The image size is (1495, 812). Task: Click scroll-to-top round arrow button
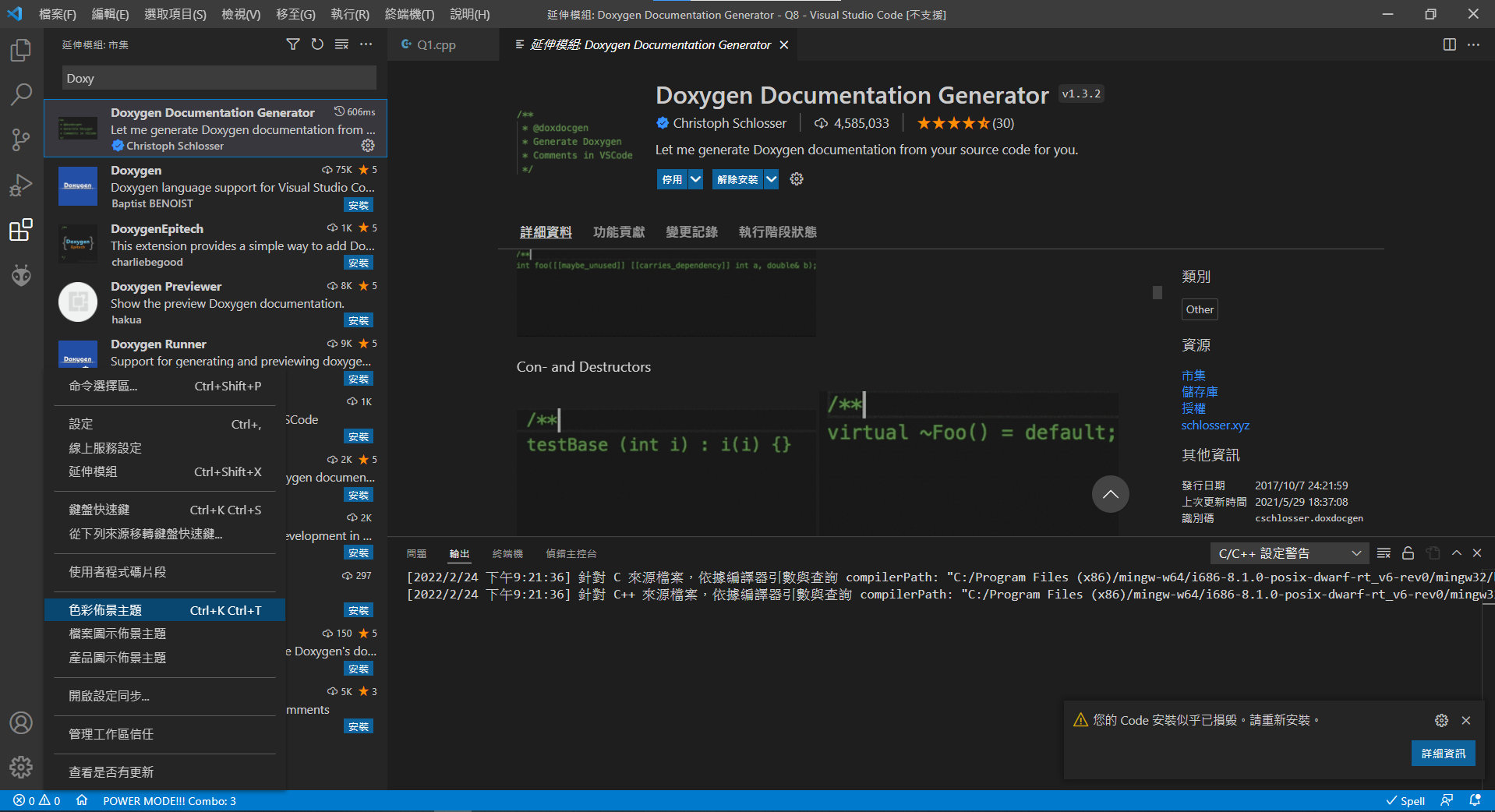click(1110, 494)
